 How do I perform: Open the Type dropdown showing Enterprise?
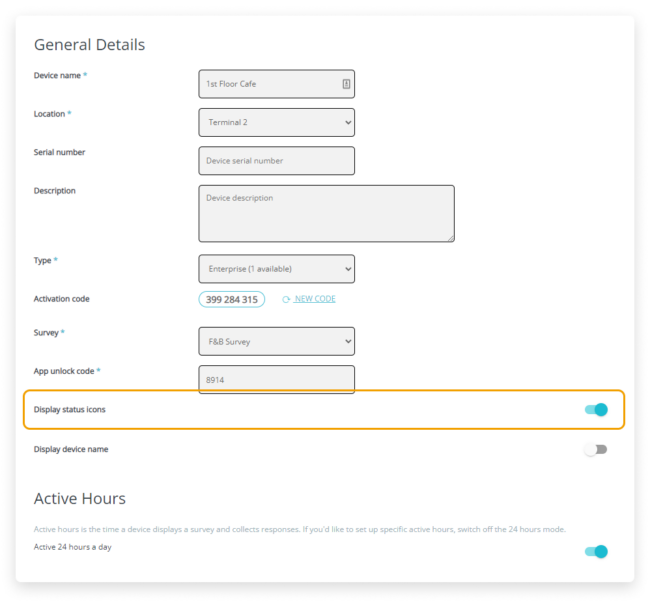pyautogui.click(x=276, y=269)
